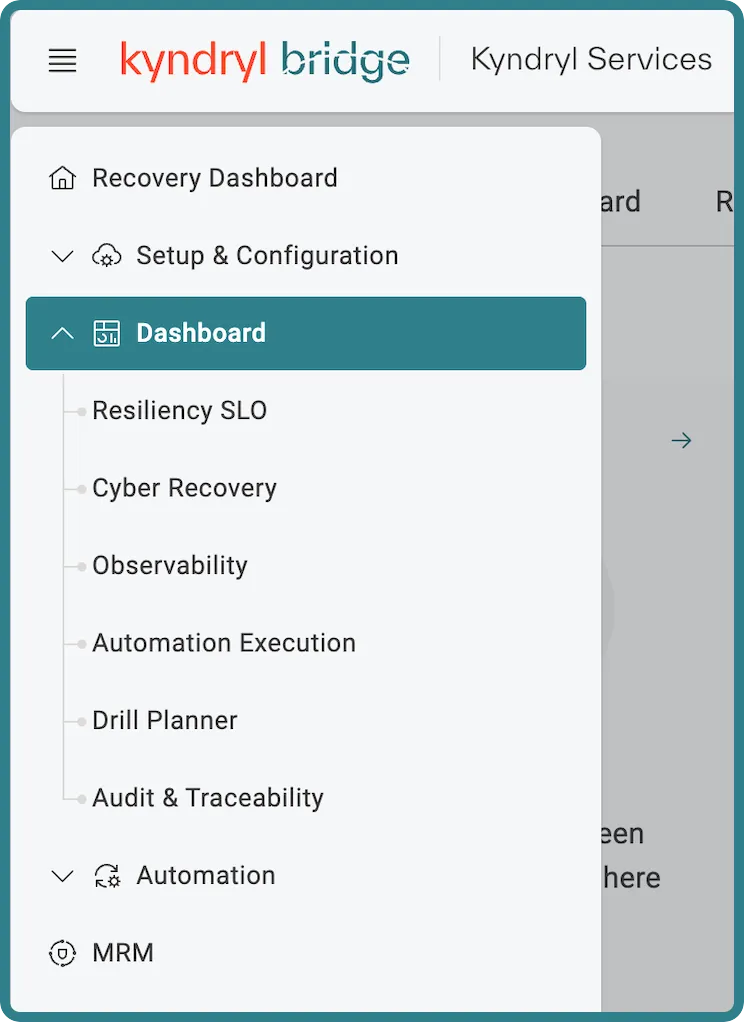Open the Observability page
744x1022 pixels.
pyautogui.click(x=170, y=566)
